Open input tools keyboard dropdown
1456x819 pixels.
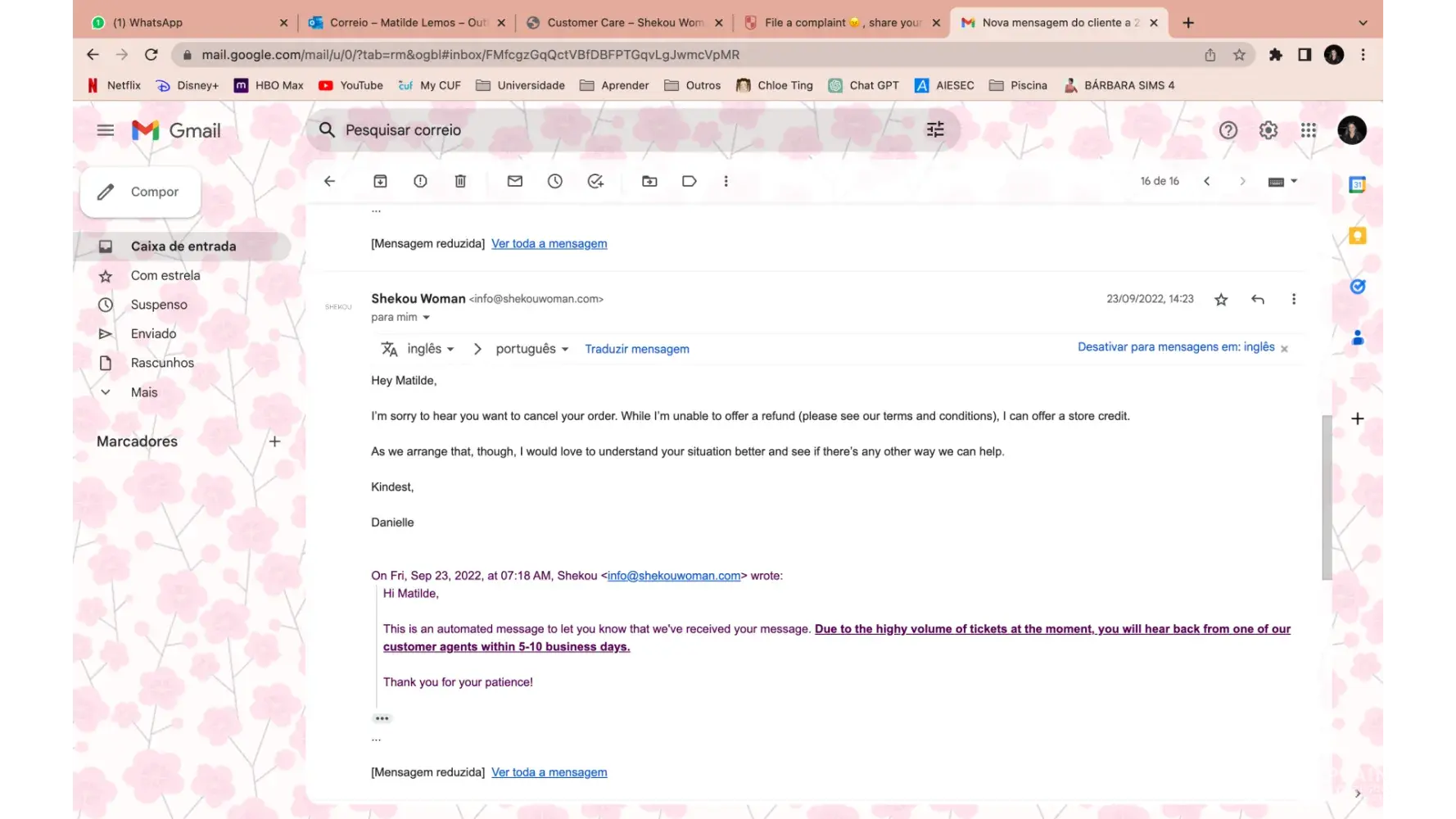pos(1282,182)
